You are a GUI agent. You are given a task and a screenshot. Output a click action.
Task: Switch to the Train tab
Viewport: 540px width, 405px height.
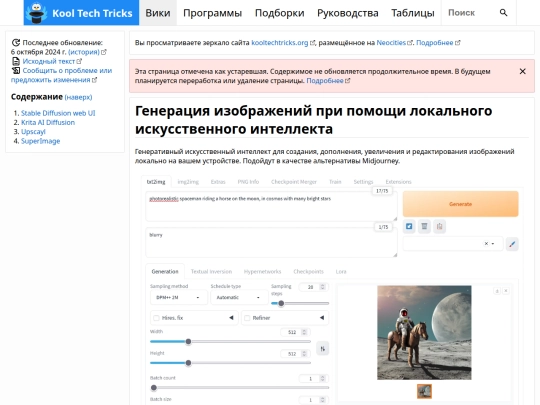tap(335, 182)
